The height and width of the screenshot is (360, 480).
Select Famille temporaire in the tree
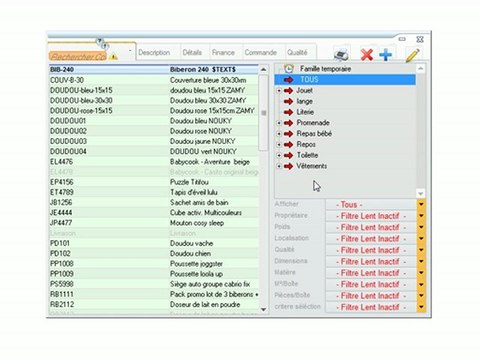pyautogui.click(x=325, y=69)
